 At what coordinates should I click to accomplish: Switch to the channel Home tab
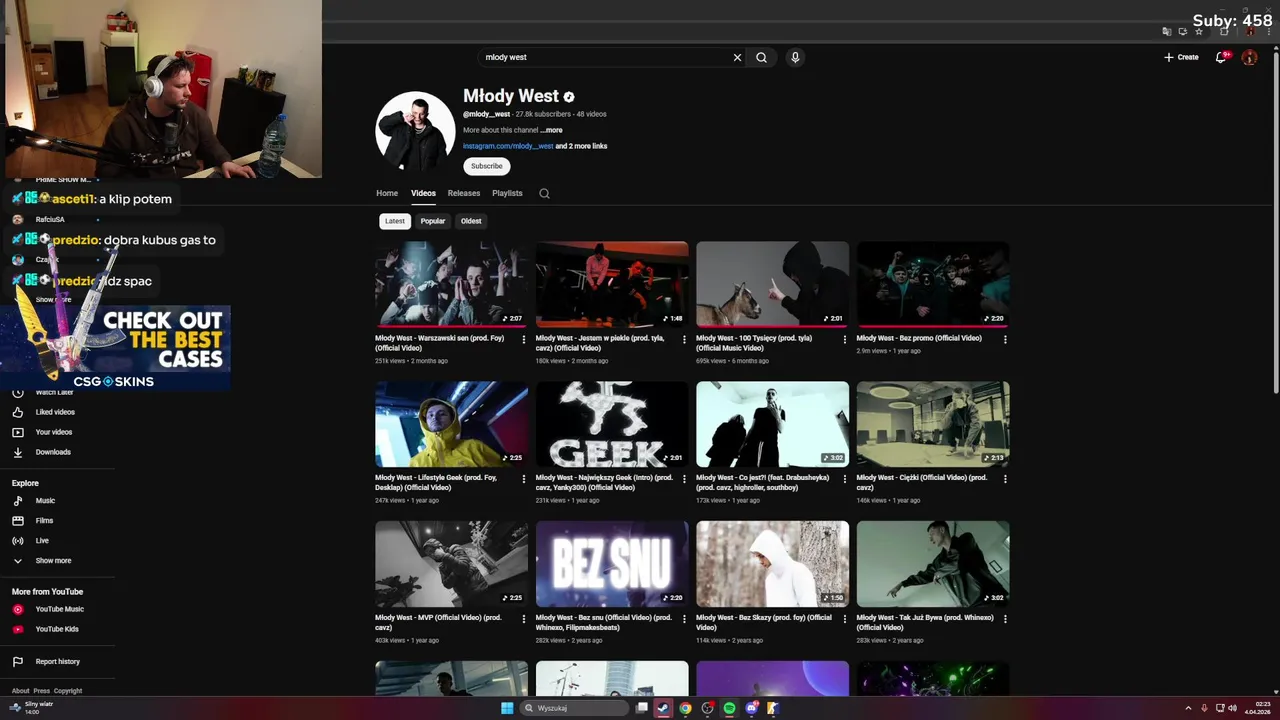[x=387, y=193]
